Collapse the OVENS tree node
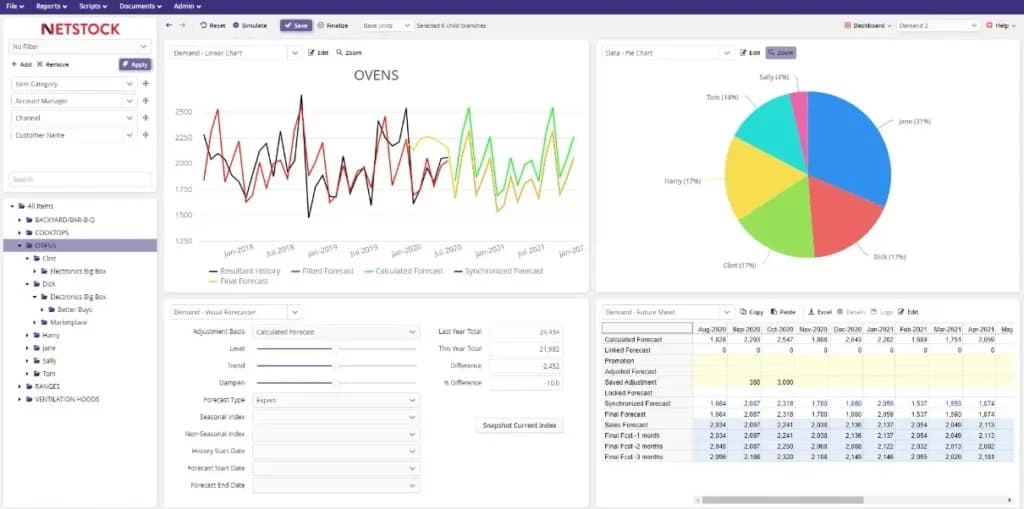Screen dimensions: 1024x509 [20, 246]
